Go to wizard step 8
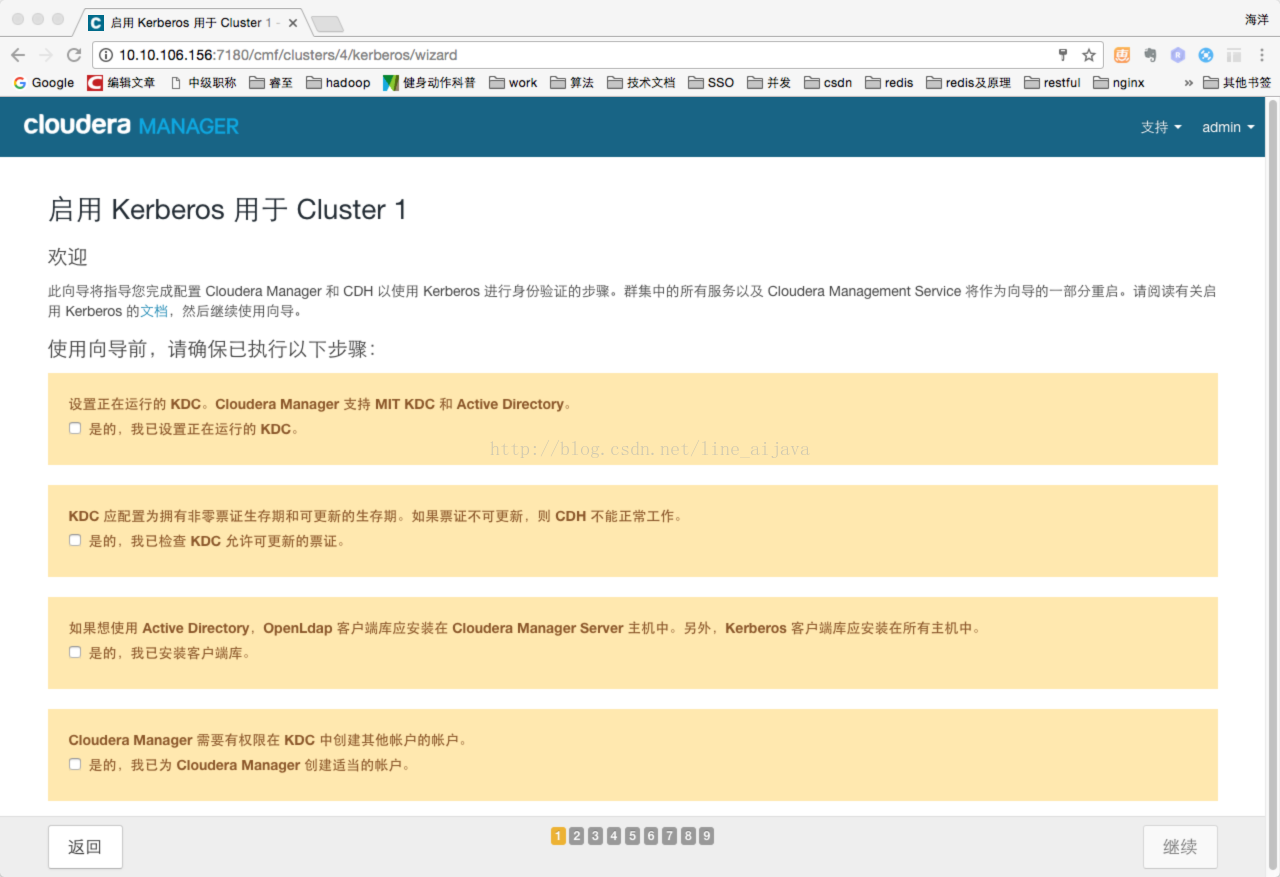 (688, 836)
